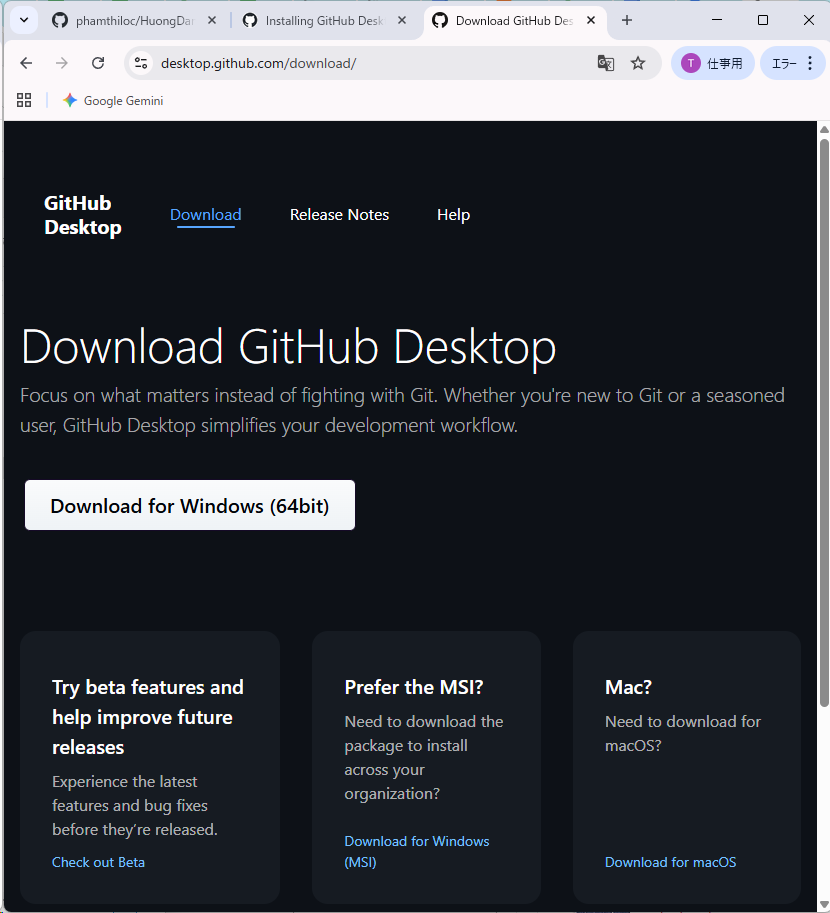
Task: Select the Download navigation item
Action: (206, 215)
